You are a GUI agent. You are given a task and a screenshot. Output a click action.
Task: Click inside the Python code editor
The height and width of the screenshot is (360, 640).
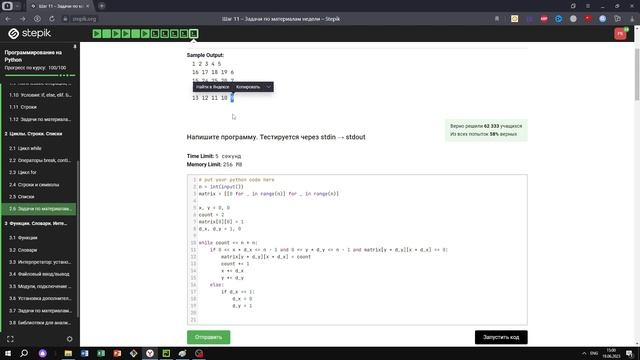tap(357, 249)
